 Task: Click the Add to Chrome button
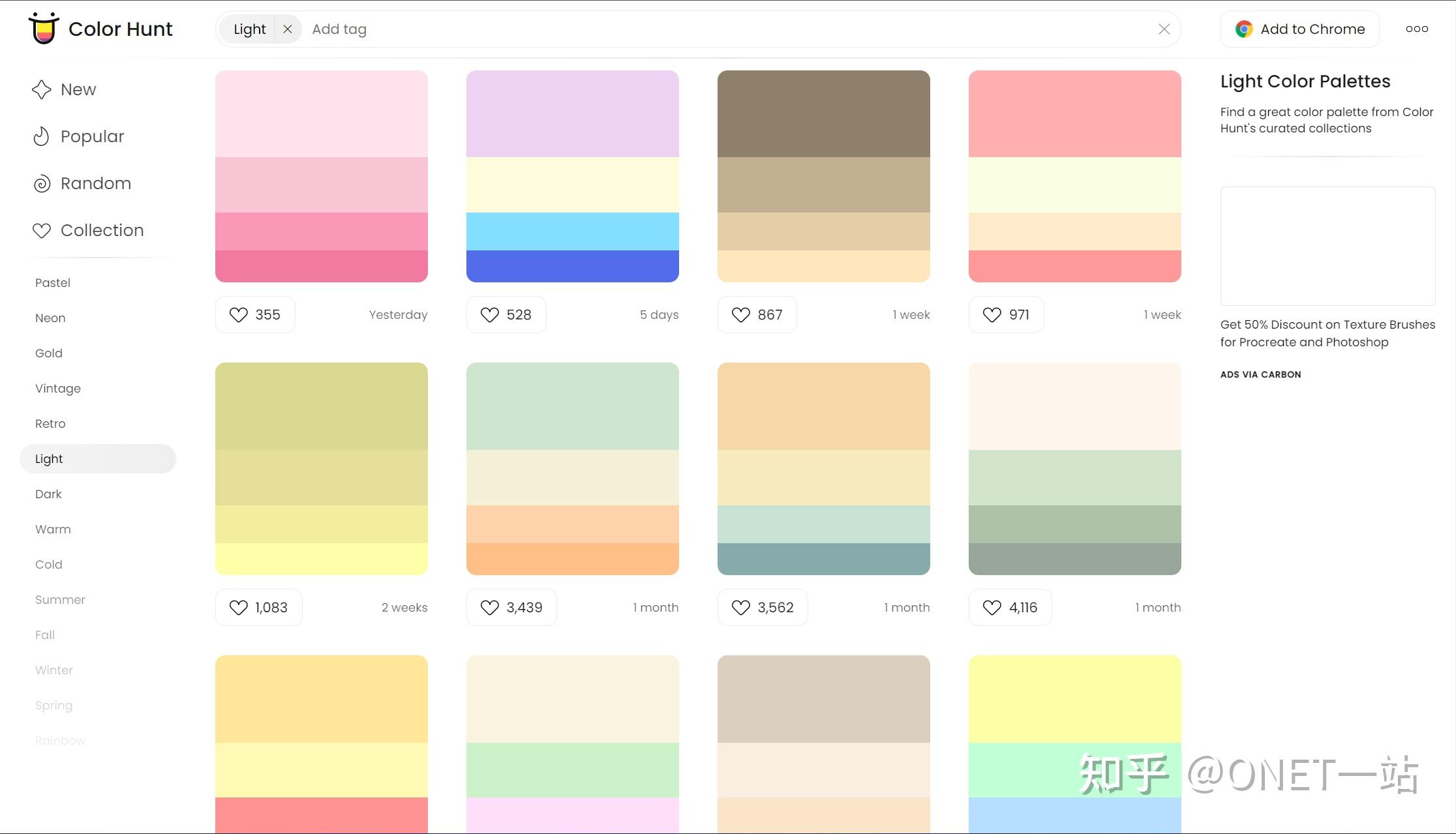pos(1299,29)
